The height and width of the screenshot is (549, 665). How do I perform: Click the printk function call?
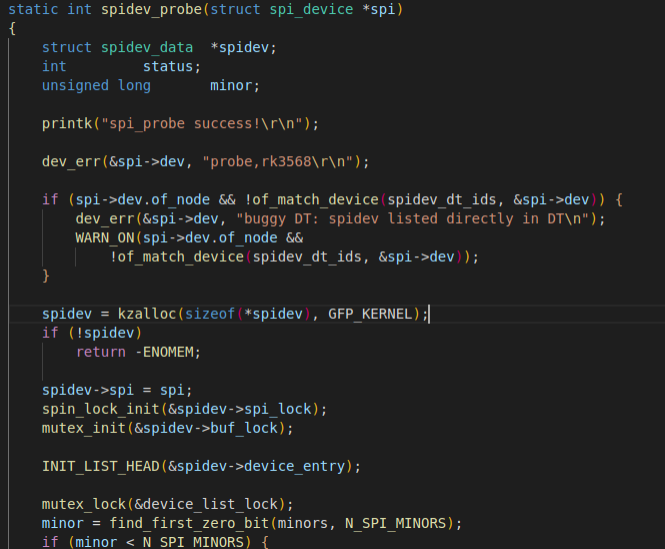point(67,123)
